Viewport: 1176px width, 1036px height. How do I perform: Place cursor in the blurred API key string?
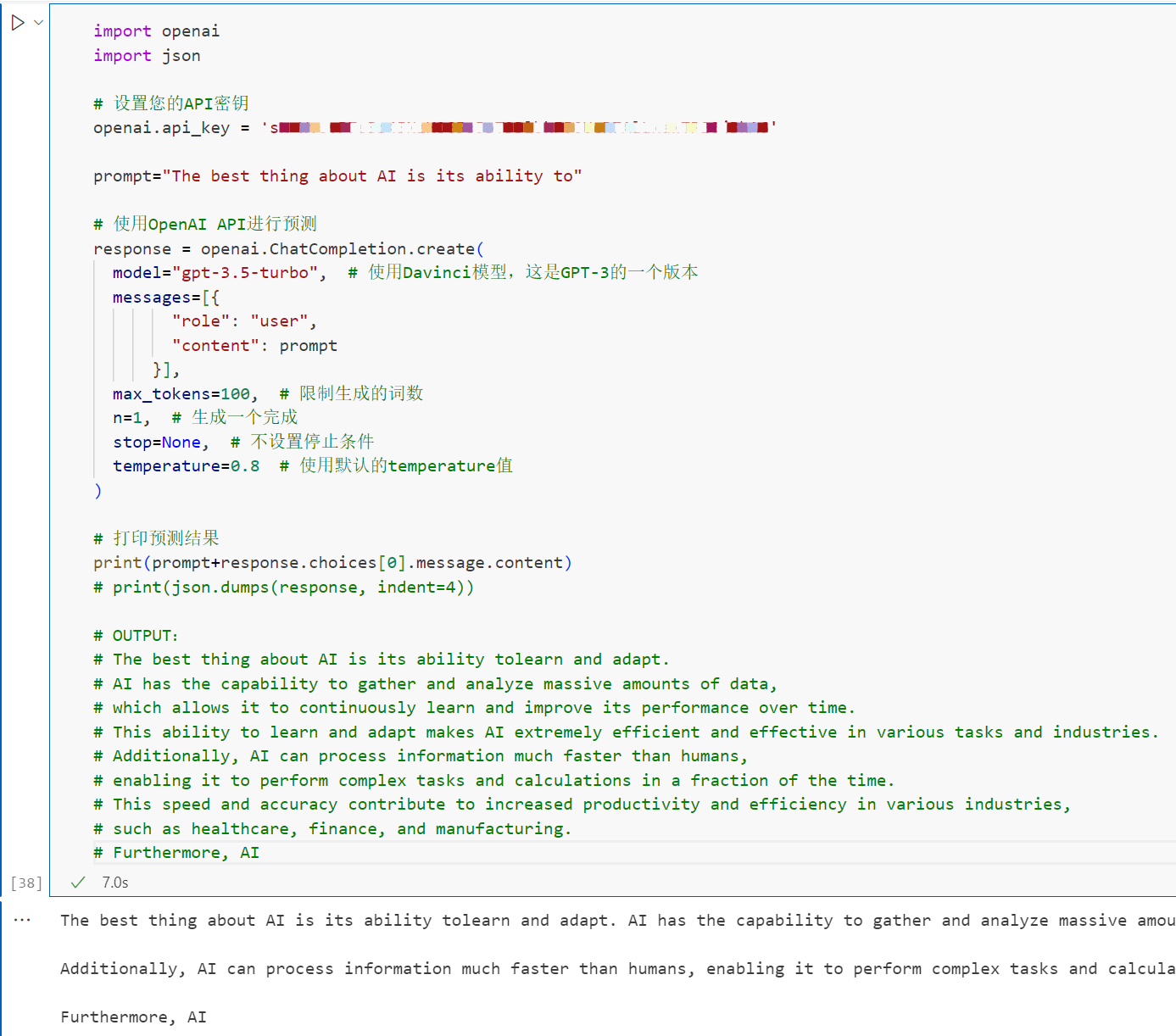519,128
